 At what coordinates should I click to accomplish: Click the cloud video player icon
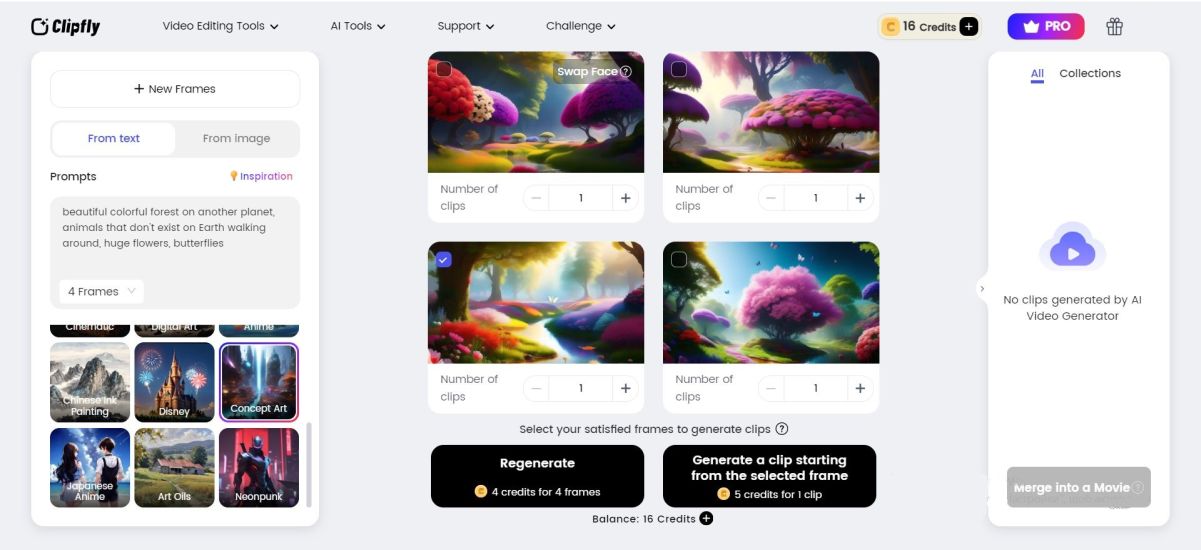click(x=1072, y=247)
